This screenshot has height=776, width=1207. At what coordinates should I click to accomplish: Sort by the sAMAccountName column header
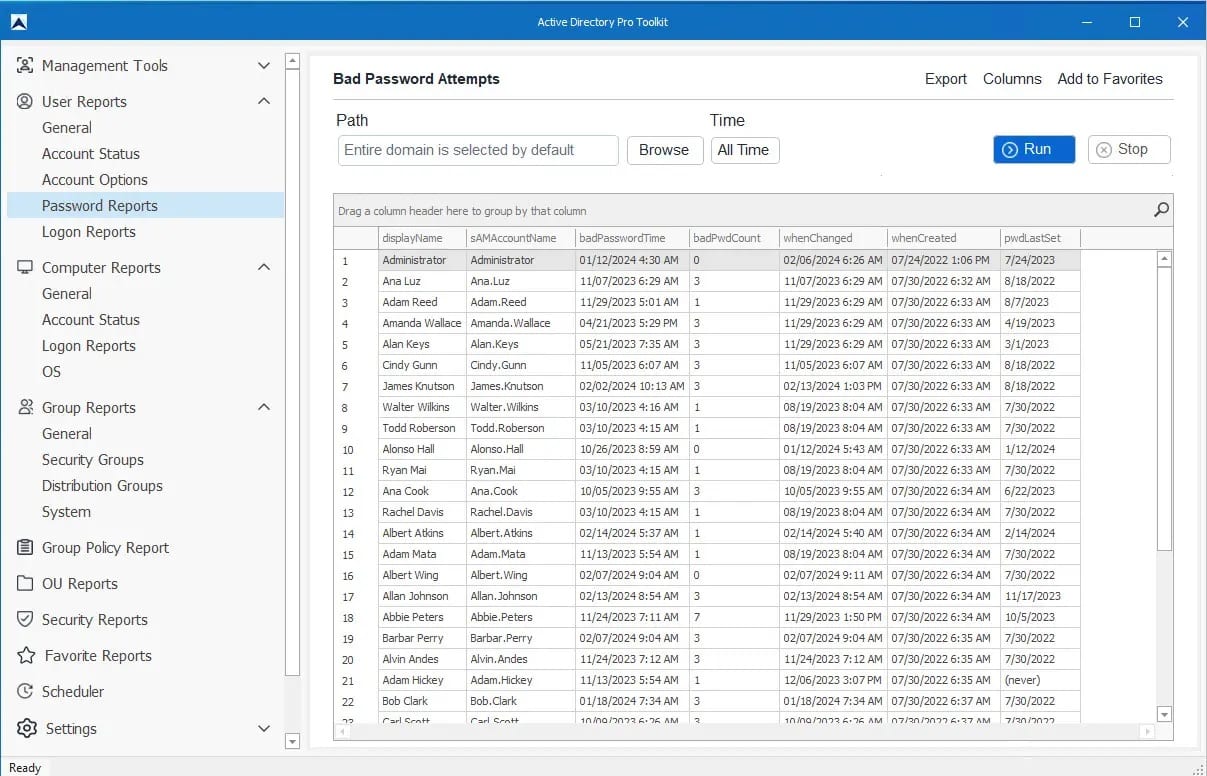pyautogui.click(x=521, y=238)
